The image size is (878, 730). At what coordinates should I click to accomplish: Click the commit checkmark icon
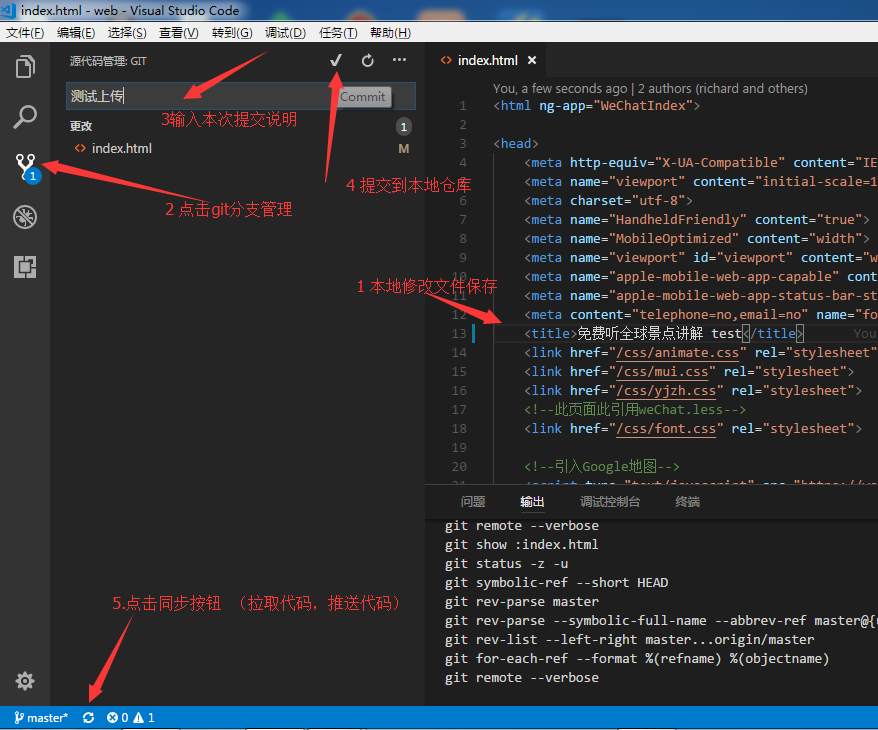tap(335, 60)
